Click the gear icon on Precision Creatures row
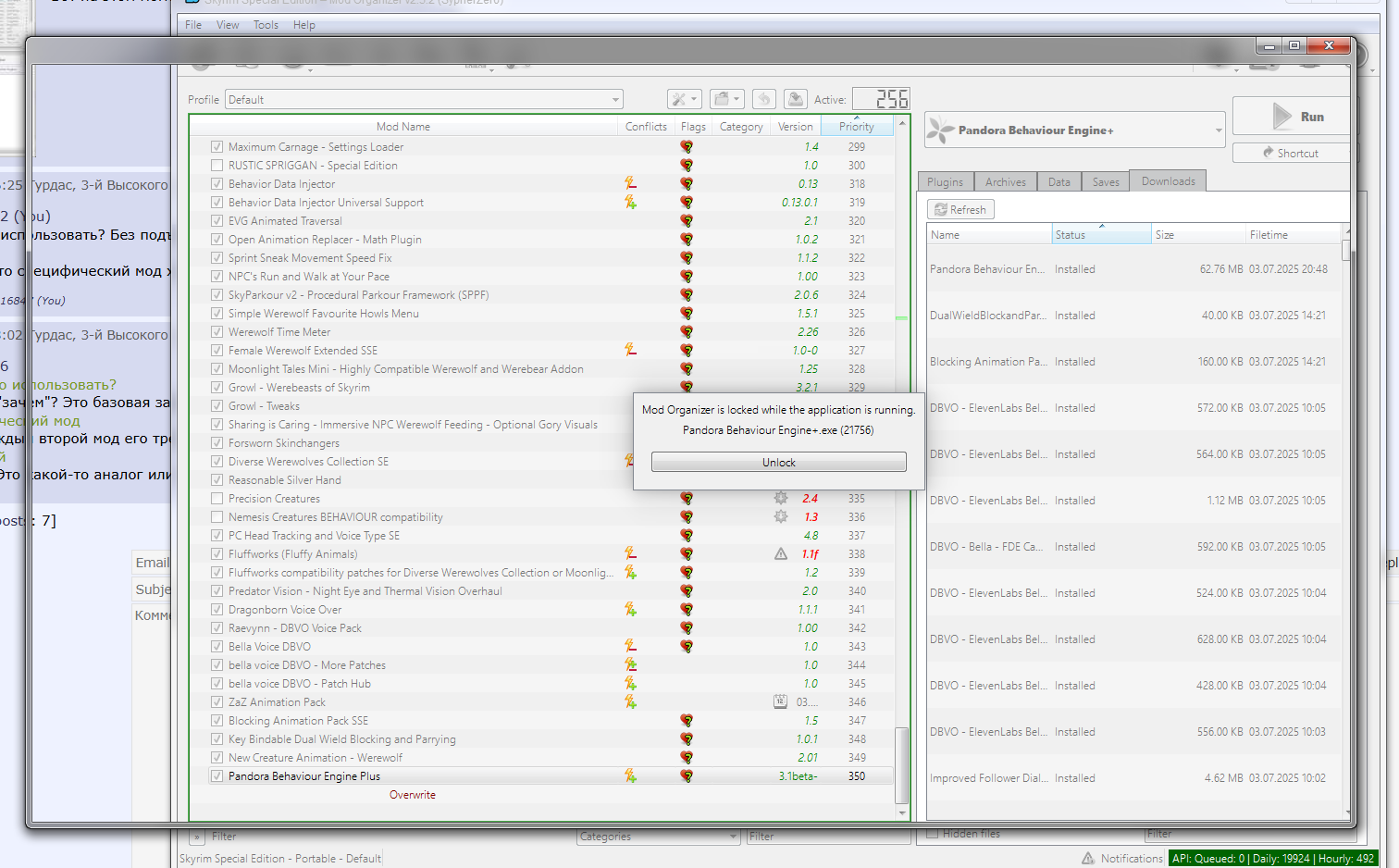 [x=781, y=498]
